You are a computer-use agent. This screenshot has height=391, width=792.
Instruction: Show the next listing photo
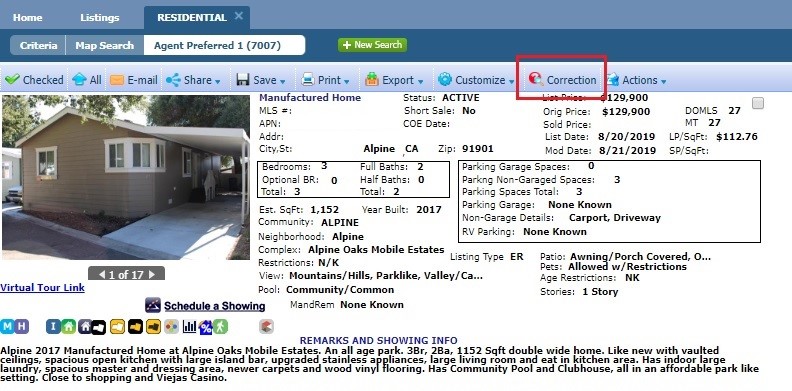[152, 274]
